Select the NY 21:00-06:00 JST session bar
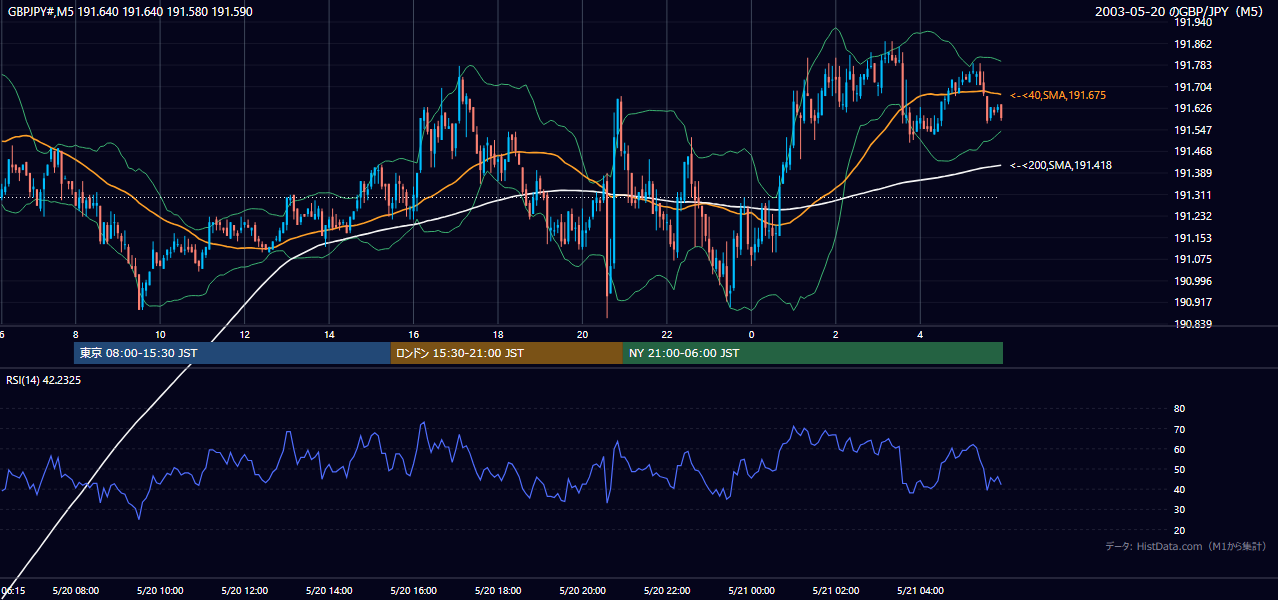The height and width of the screenshot is (600, 1278). (x=813, y=353)
